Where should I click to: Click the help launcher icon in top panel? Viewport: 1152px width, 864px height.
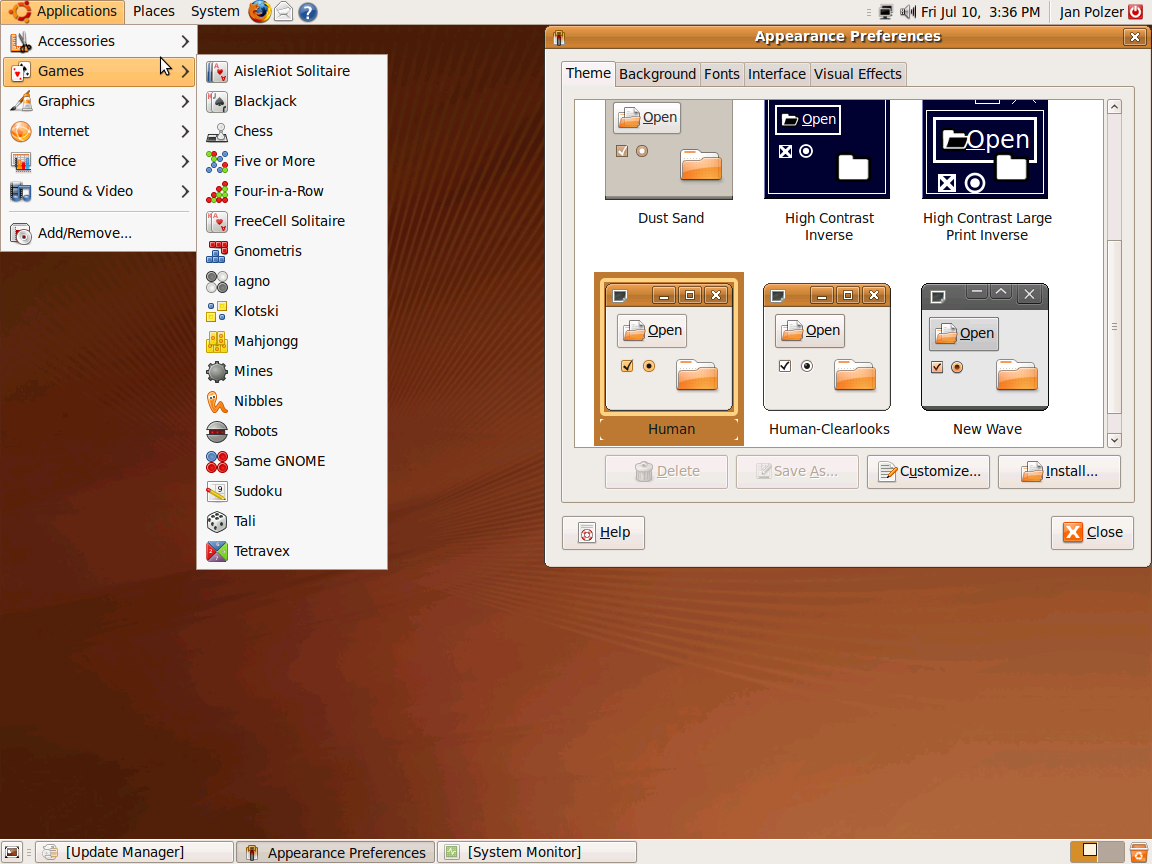(308, 12)
